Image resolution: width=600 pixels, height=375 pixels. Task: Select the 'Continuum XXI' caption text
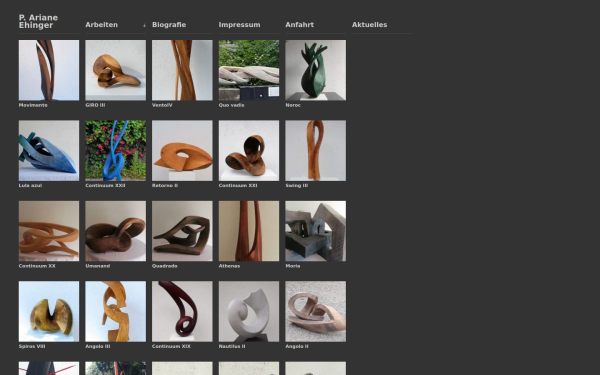(238, 186)
